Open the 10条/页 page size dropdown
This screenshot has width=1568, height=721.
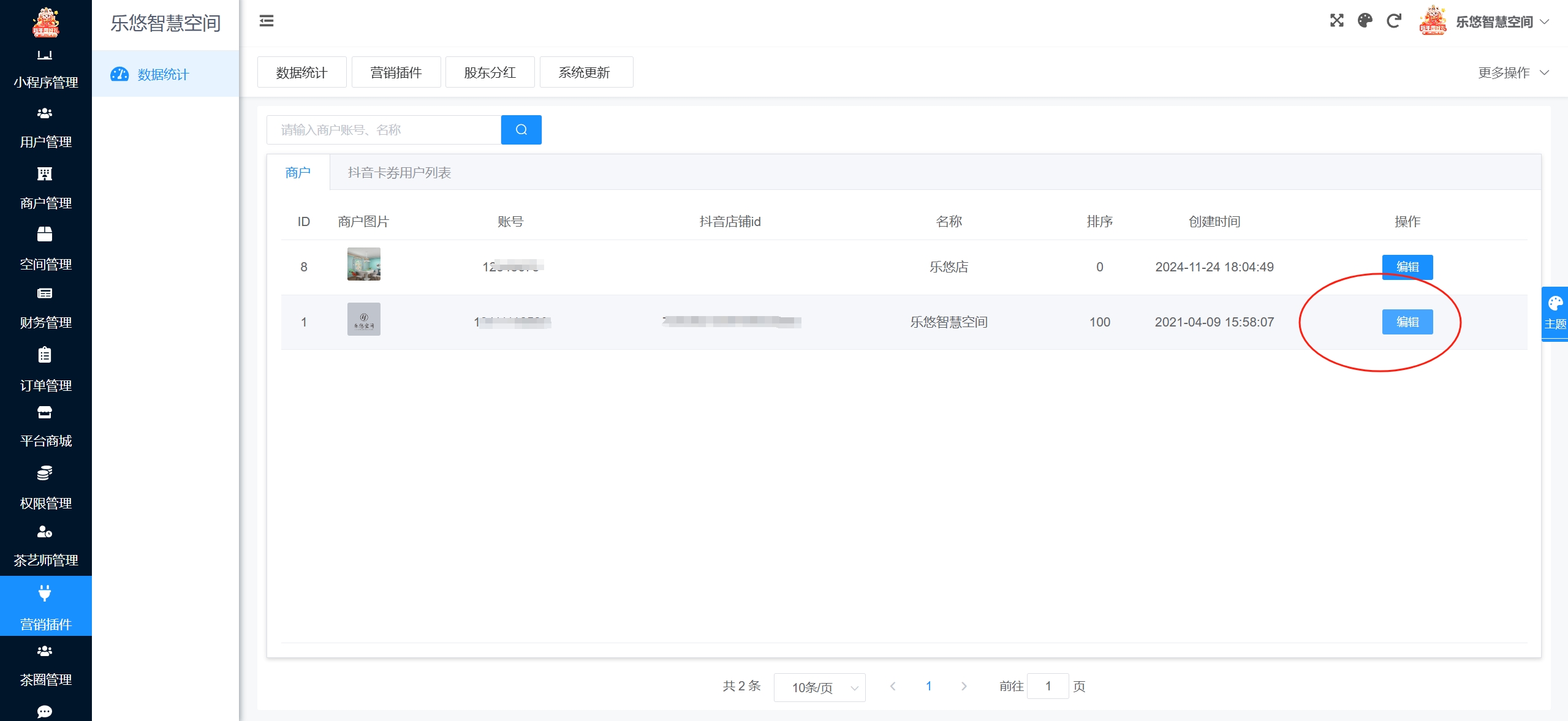click(x=819, y=687)
